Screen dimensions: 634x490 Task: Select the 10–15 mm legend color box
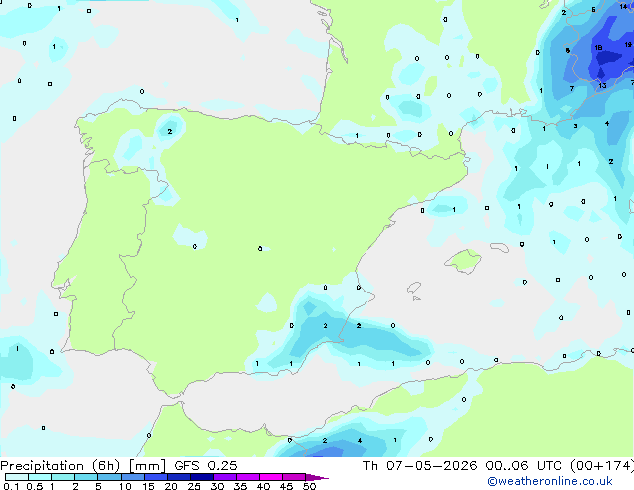coord(132,477)
